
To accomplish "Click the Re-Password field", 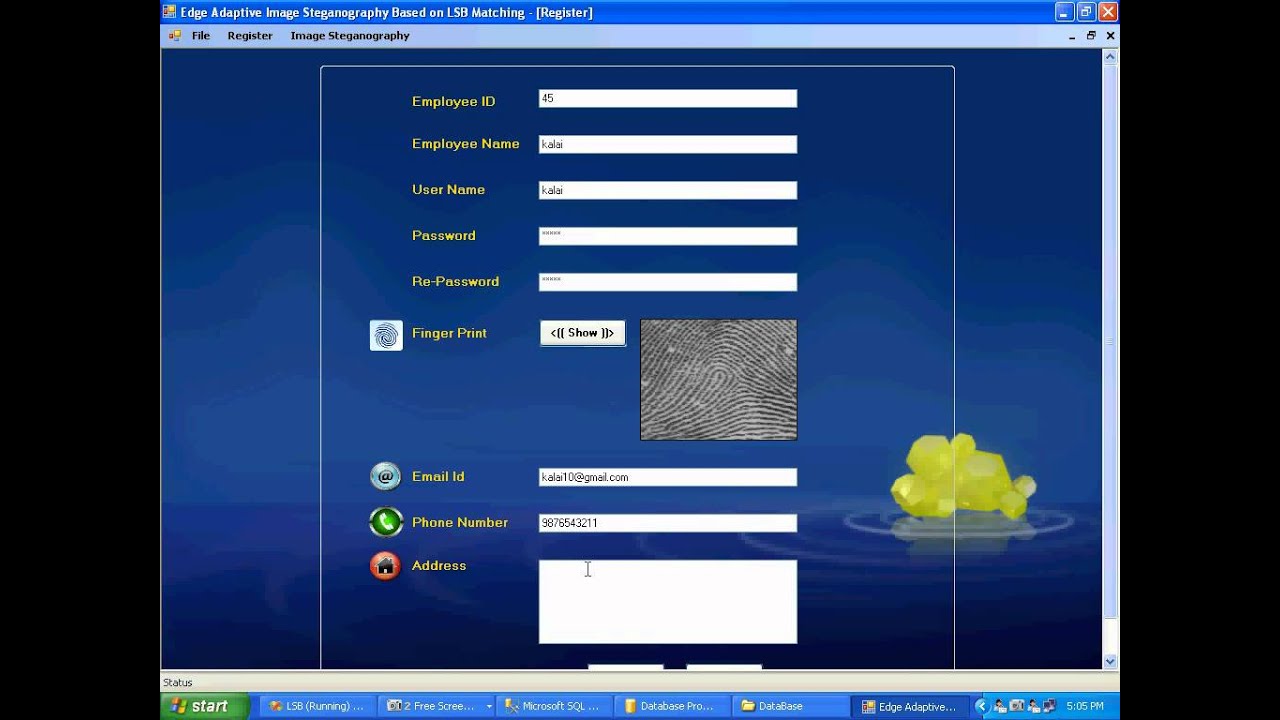I will 668,282.
